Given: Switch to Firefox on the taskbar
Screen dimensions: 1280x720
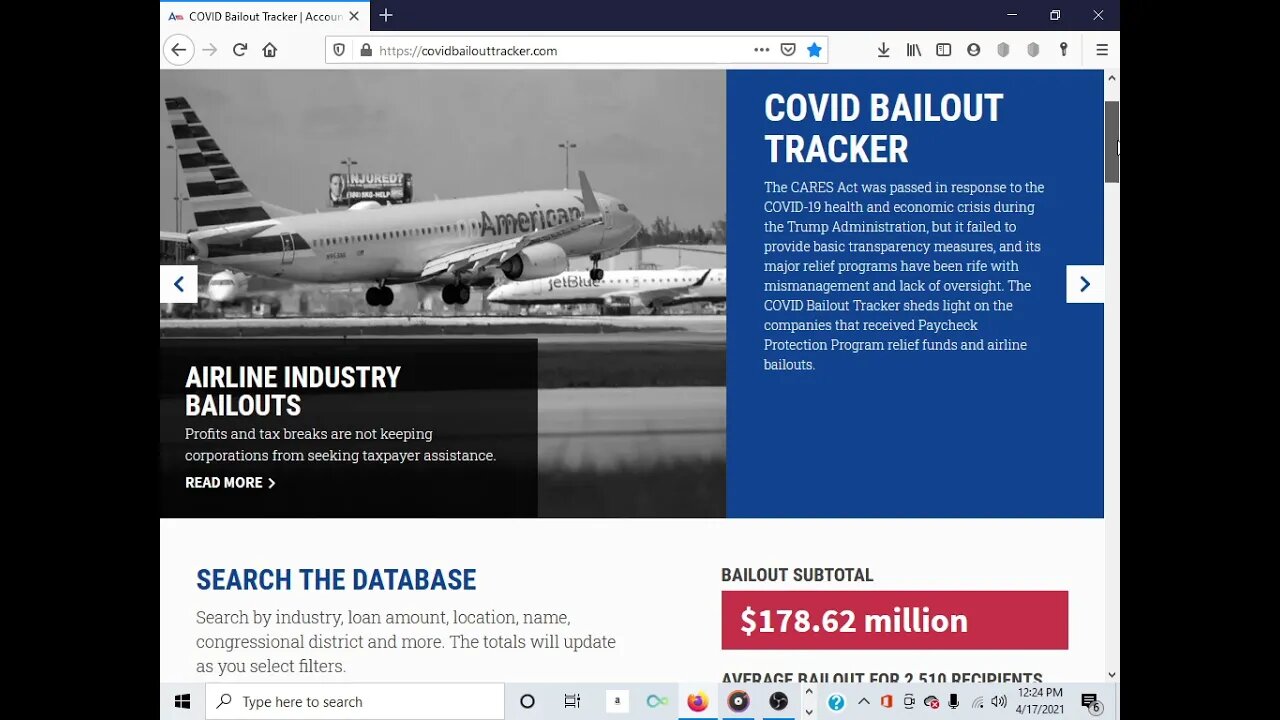Looking at the screenshot, I should (697, 702).
